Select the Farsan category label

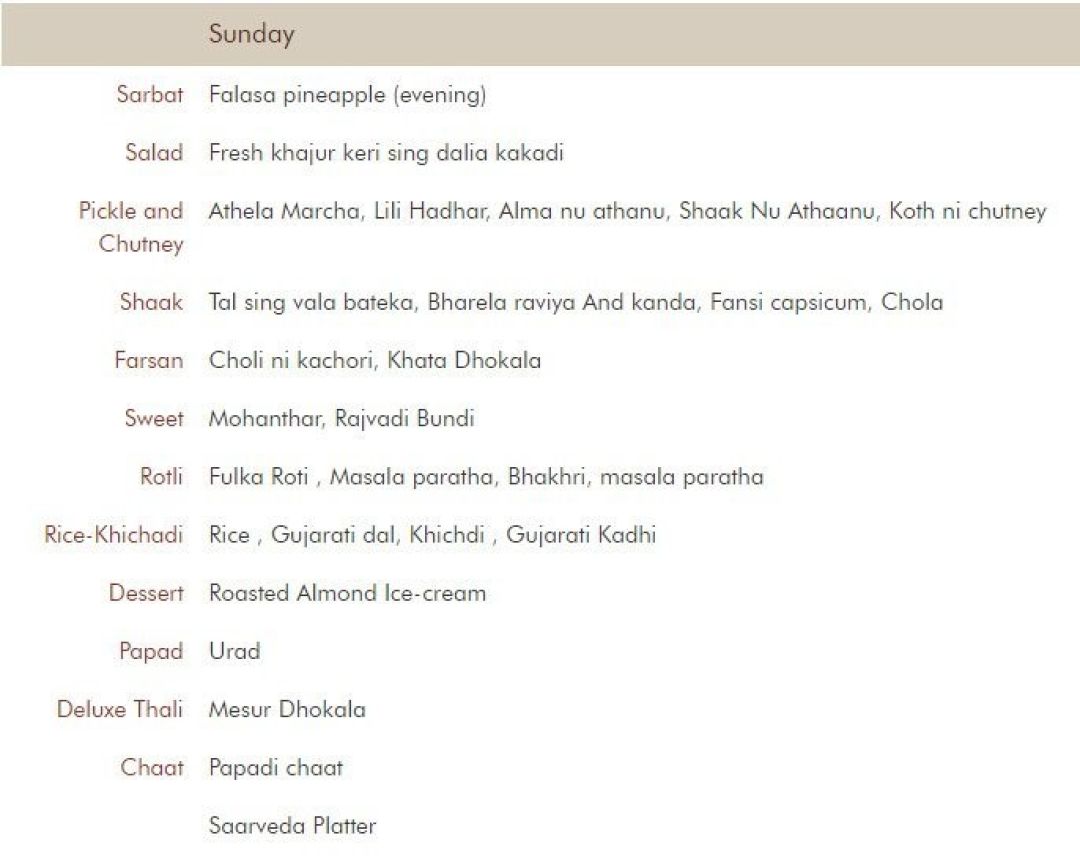pos(148,360)
